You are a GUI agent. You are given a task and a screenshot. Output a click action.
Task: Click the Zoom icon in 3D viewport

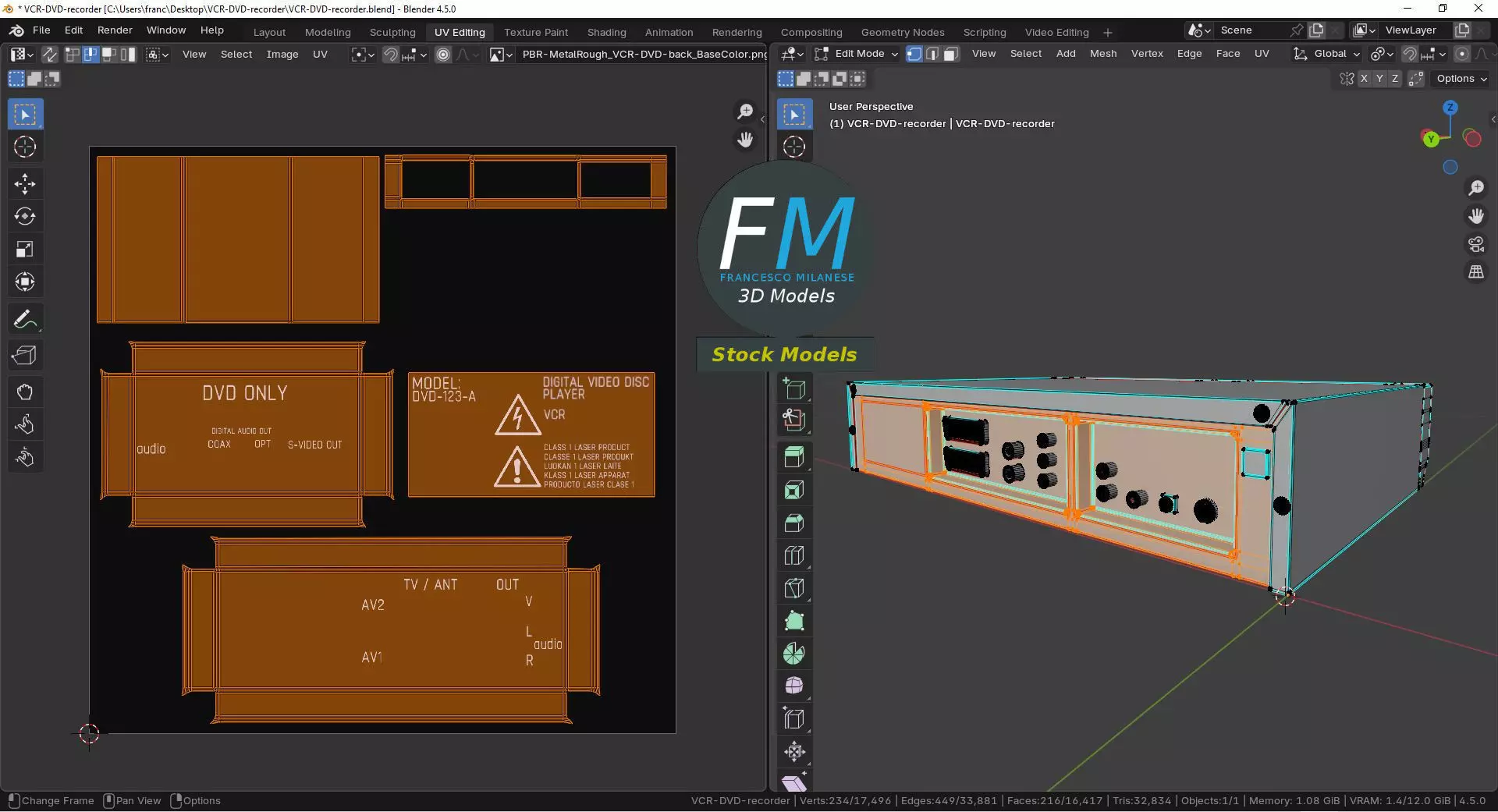coord(1476,188)
